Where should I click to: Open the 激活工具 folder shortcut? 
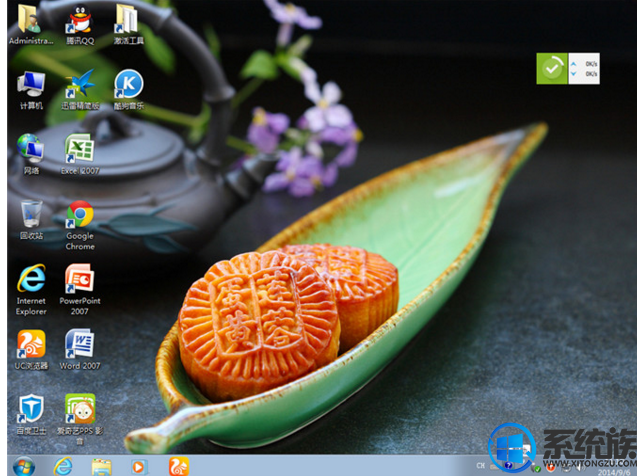128,24
